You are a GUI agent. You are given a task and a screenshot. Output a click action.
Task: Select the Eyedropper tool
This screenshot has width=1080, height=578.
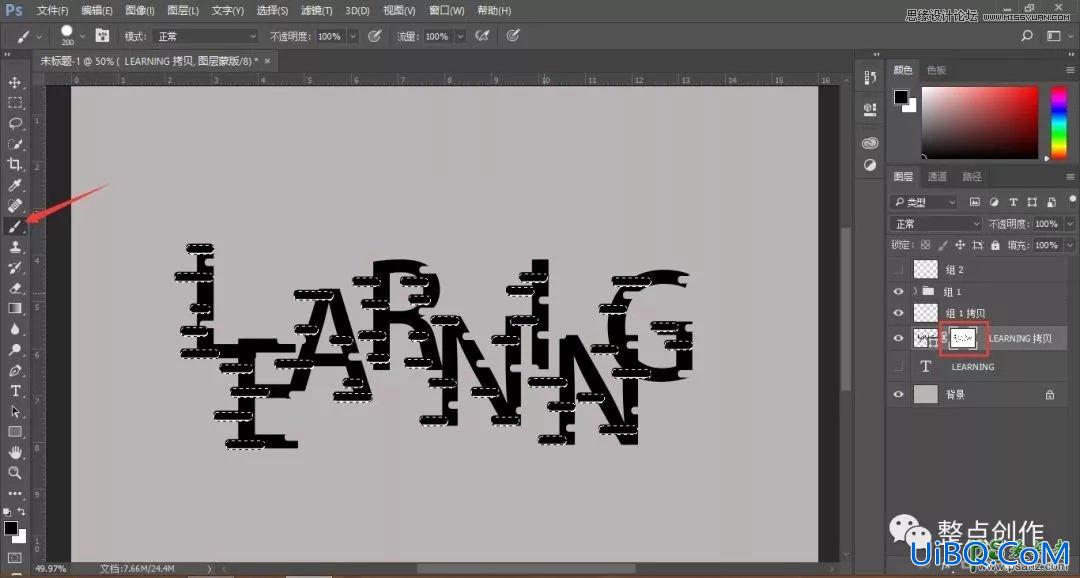click(x=14, y=185)
